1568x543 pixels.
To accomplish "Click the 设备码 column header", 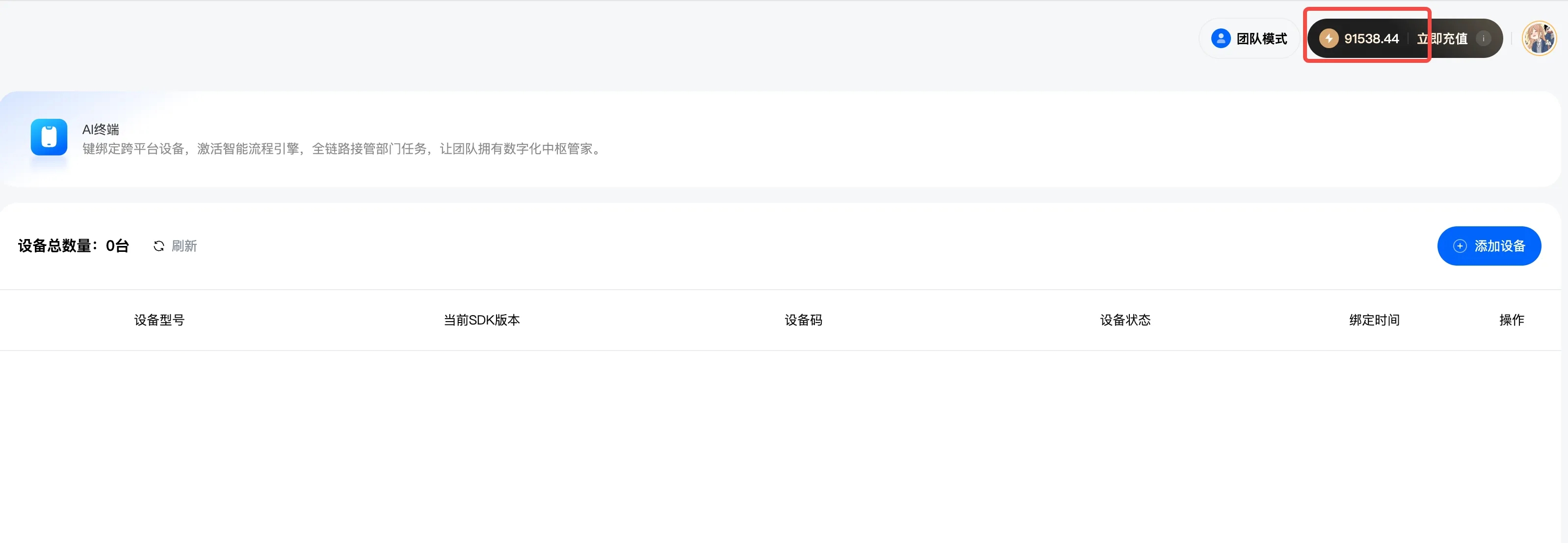I will pos(803,320).
